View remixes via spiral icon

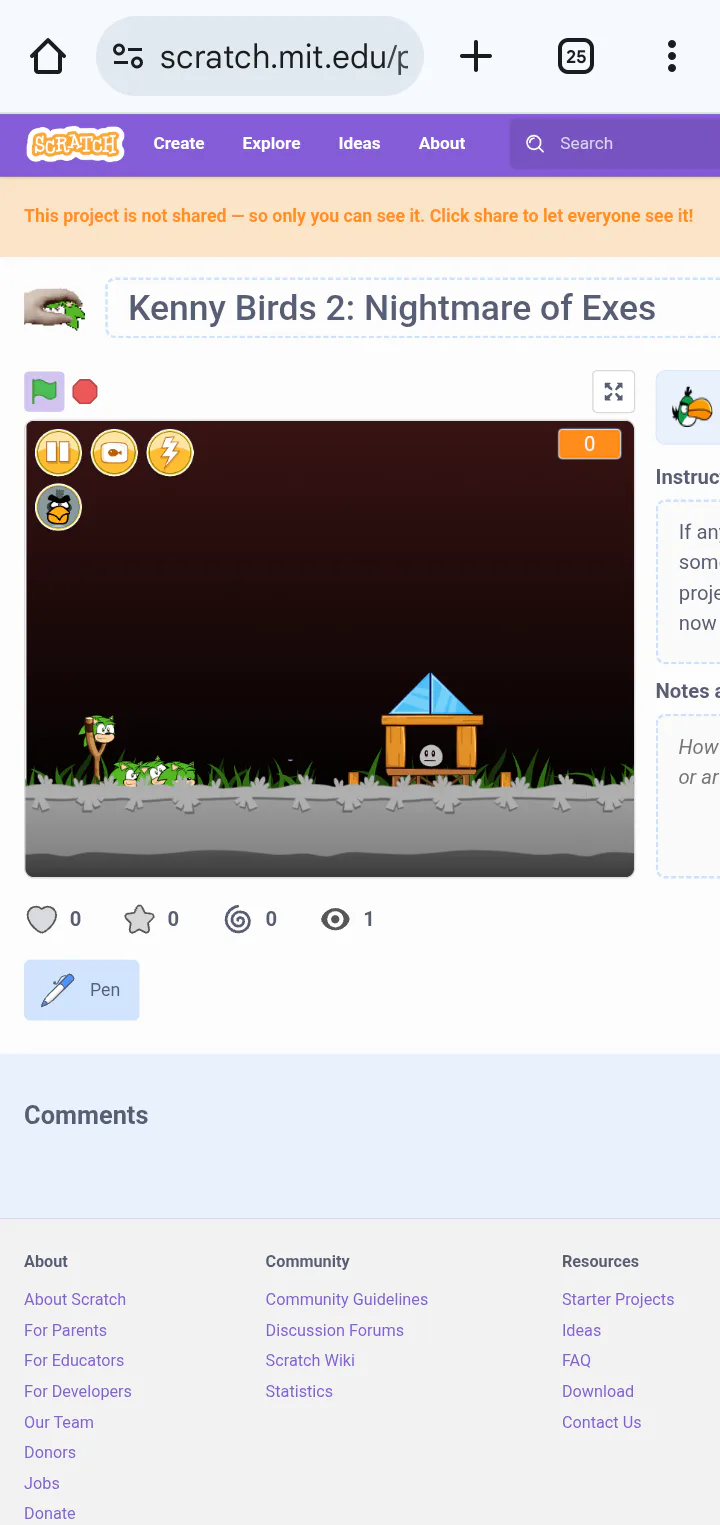238,919
